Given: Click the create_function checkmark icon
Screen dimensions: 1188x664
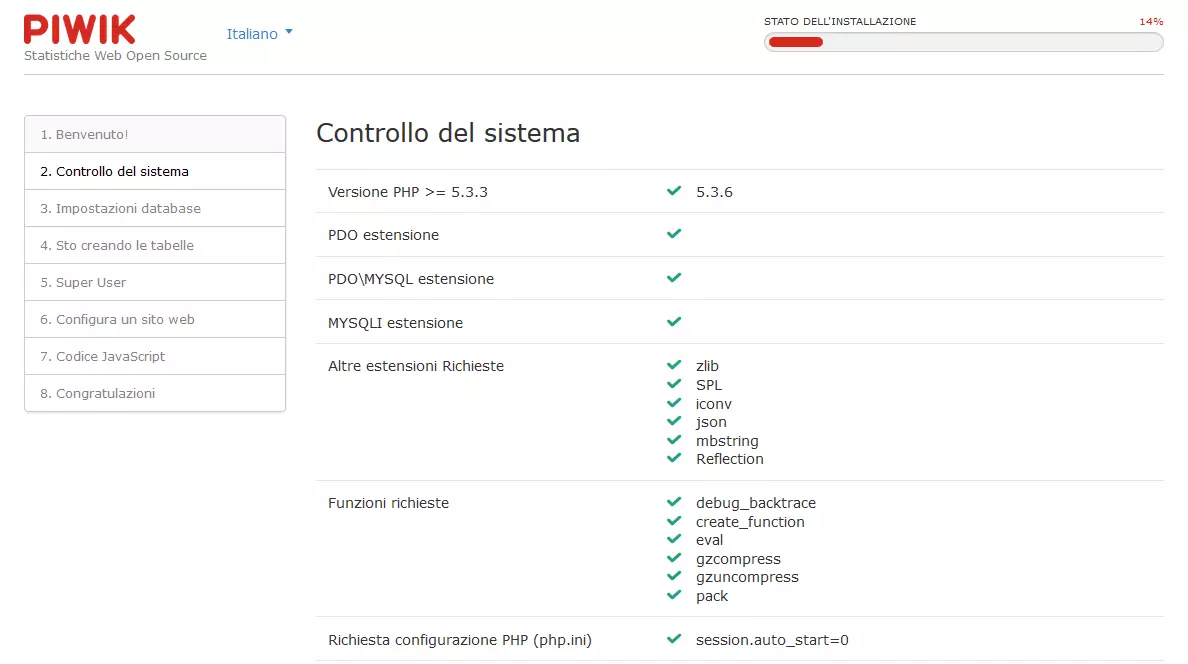Looking at the screenshot, I should tap(674, 521).
